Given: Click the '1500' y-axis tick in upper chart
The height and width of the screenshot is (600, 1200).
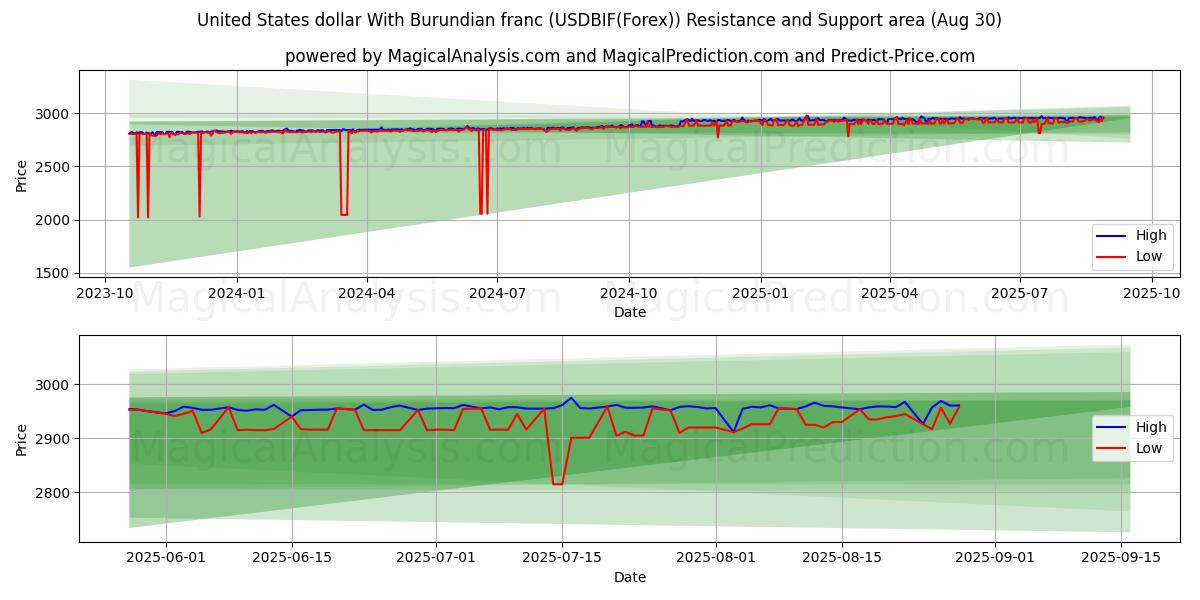Looking at the screenshot, I should pos(54,273).
